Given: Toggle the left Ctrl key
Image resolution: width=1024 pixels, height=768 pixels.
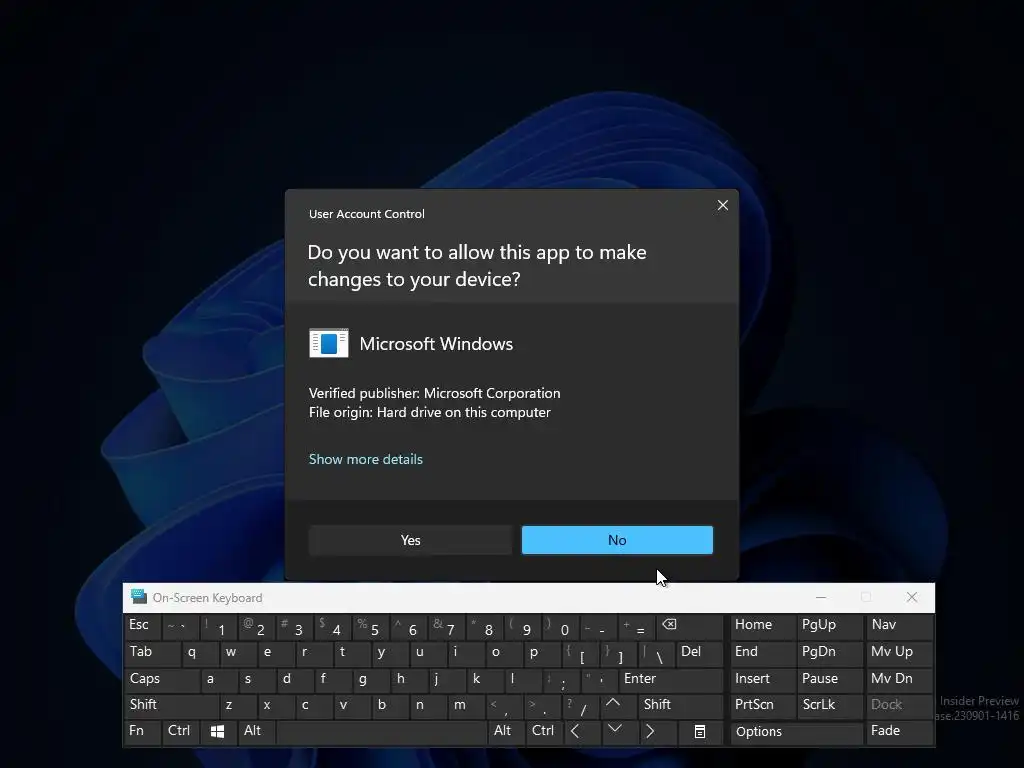Looking at the screenshot, I should (x=181, y=731).
